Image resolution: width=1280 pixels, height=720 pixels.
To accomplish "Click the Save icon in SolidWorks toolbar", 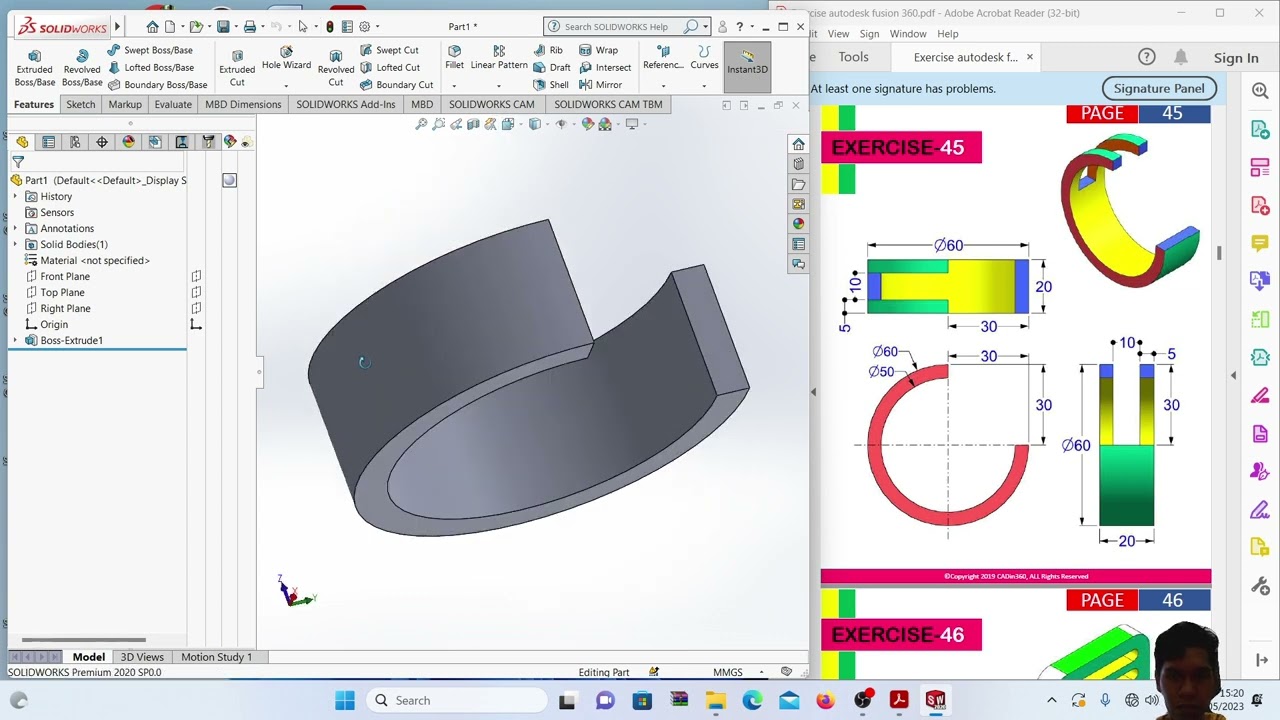I will [x=223, y=27].
